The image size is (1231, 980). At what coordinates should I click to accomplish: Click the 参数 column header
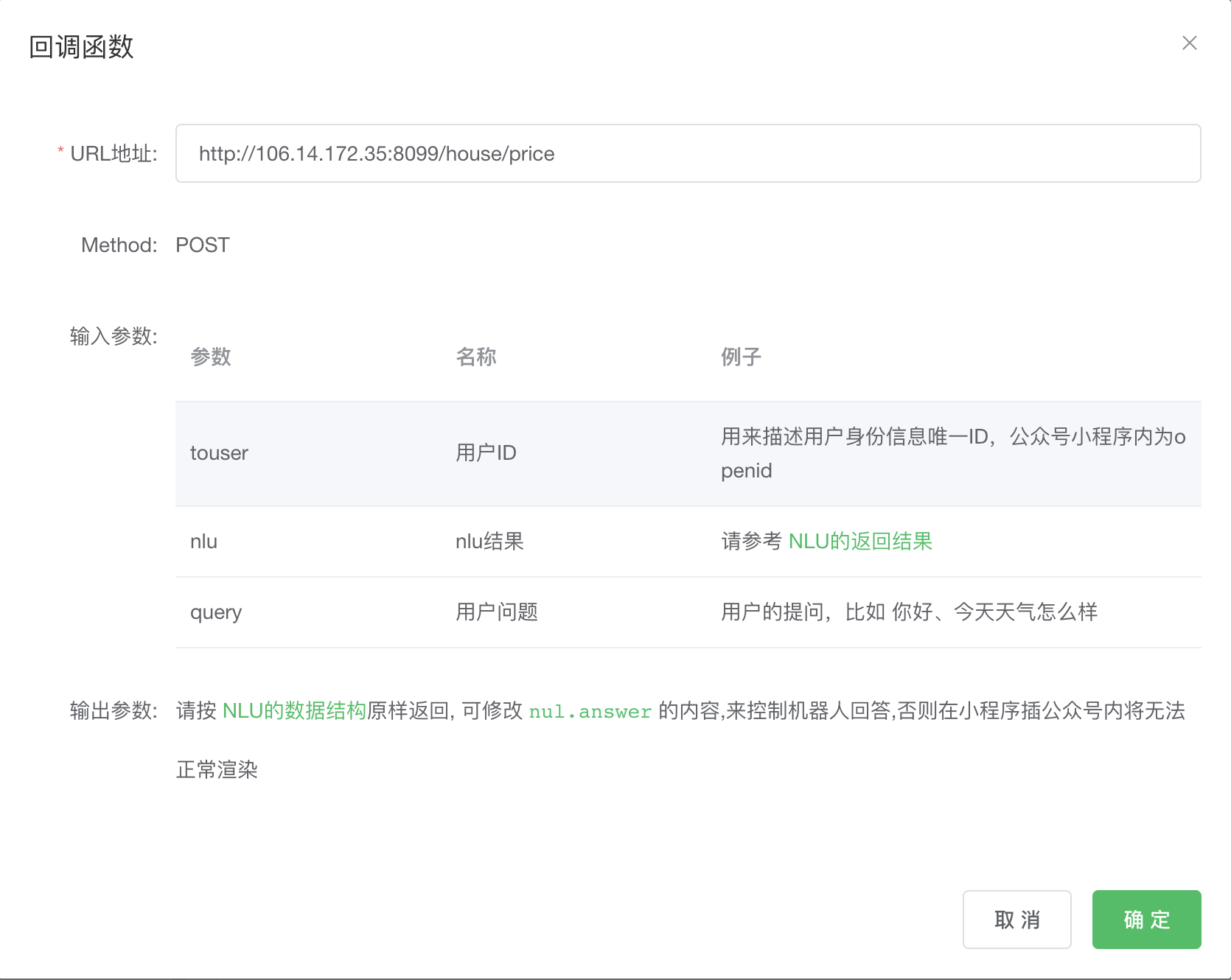pyautogui.click(x=211, y=357)
